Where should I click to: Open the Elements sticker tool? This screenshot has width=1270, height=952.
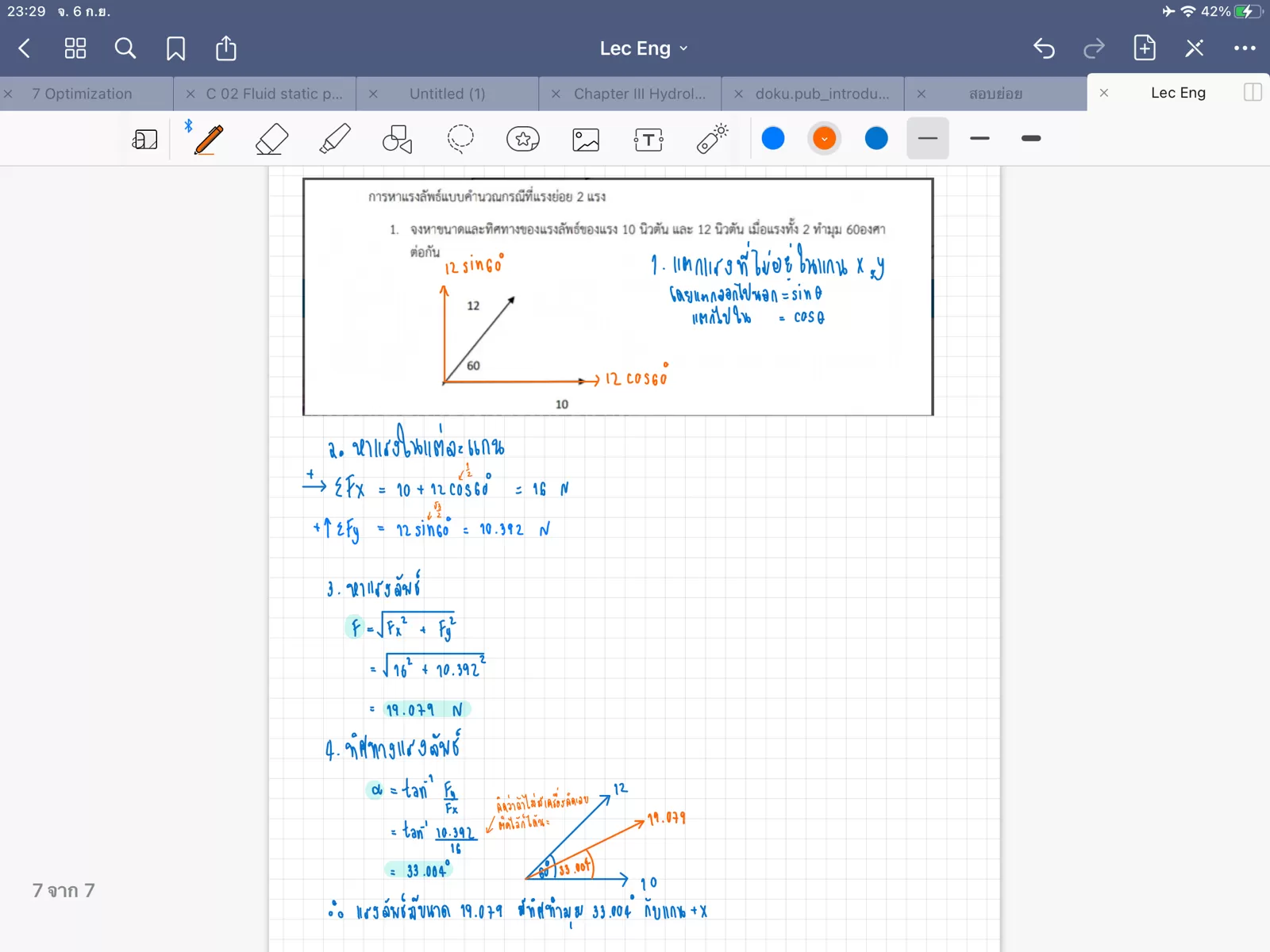[x=523, y=140]
